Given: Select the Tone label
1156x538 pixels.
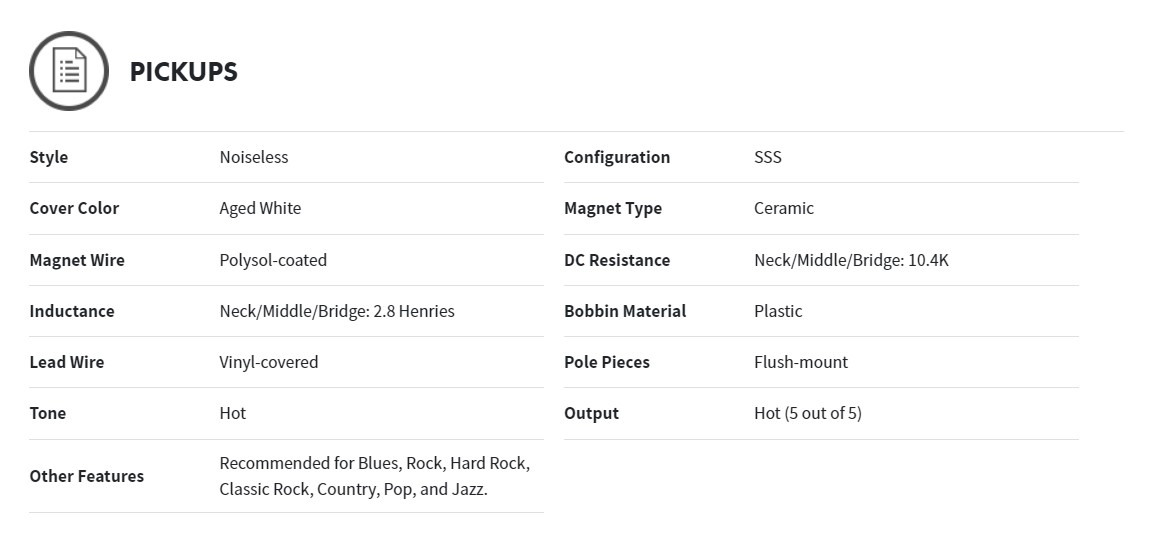Looking at the screenshot, I should [48, 413].
